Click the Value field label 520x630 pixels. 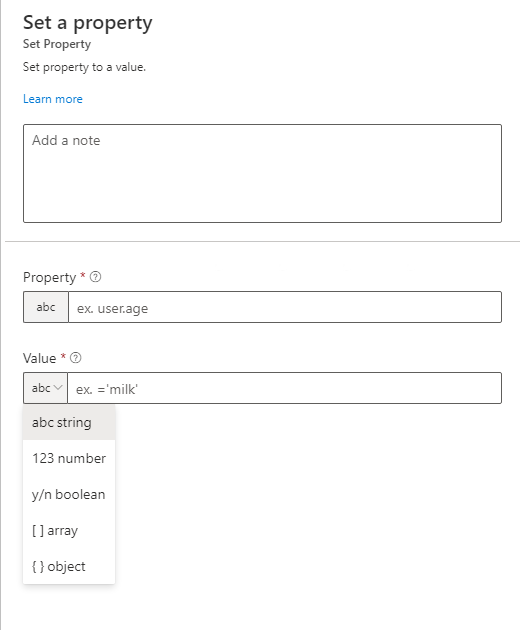coord(39,358)
